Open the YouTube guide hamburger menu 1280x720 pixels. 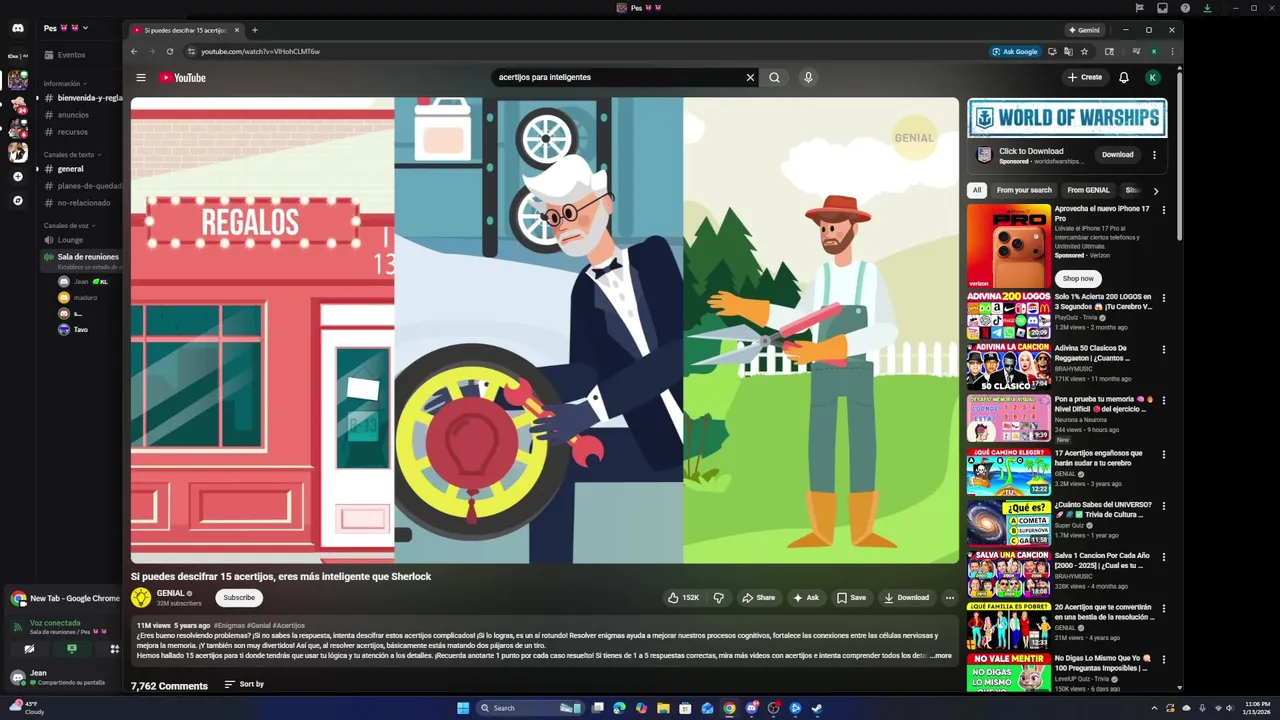tap(141, 77)
